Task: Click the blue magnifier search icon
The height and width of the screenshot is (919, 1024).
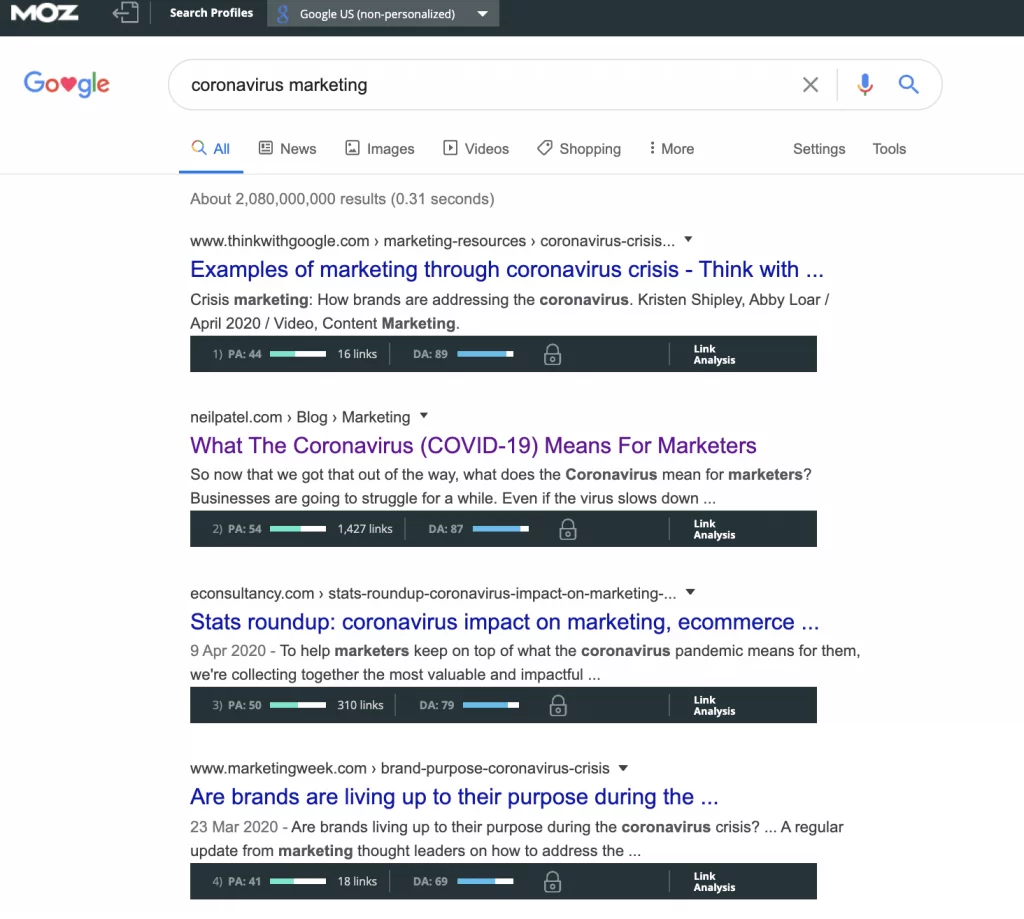Action: [x=908, y=85]
